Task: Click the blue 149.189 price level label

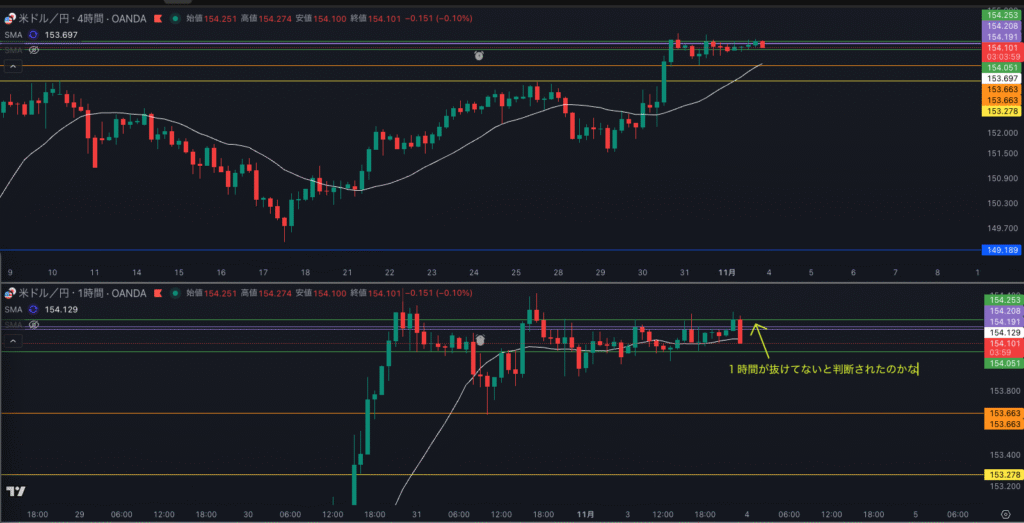Action: point(1002,250)
